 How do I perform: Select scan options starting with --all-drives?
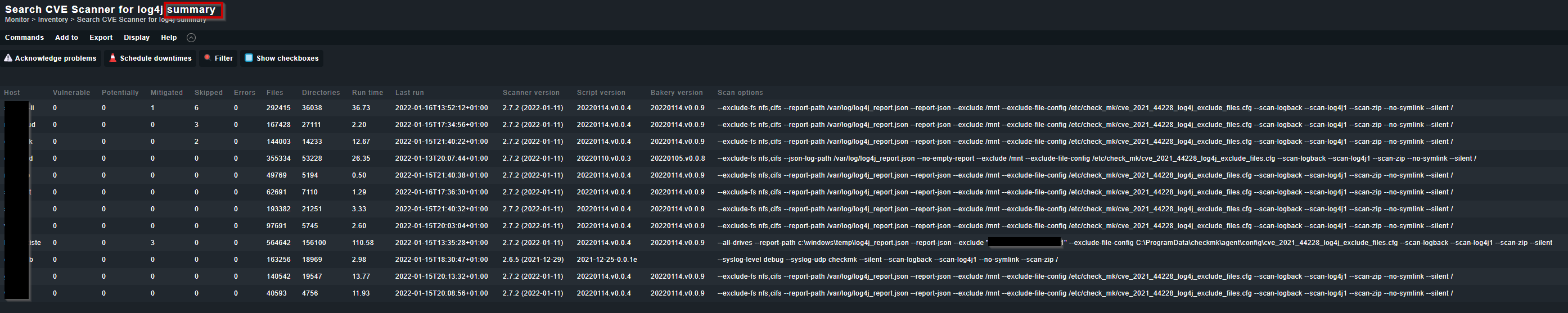1134,243
